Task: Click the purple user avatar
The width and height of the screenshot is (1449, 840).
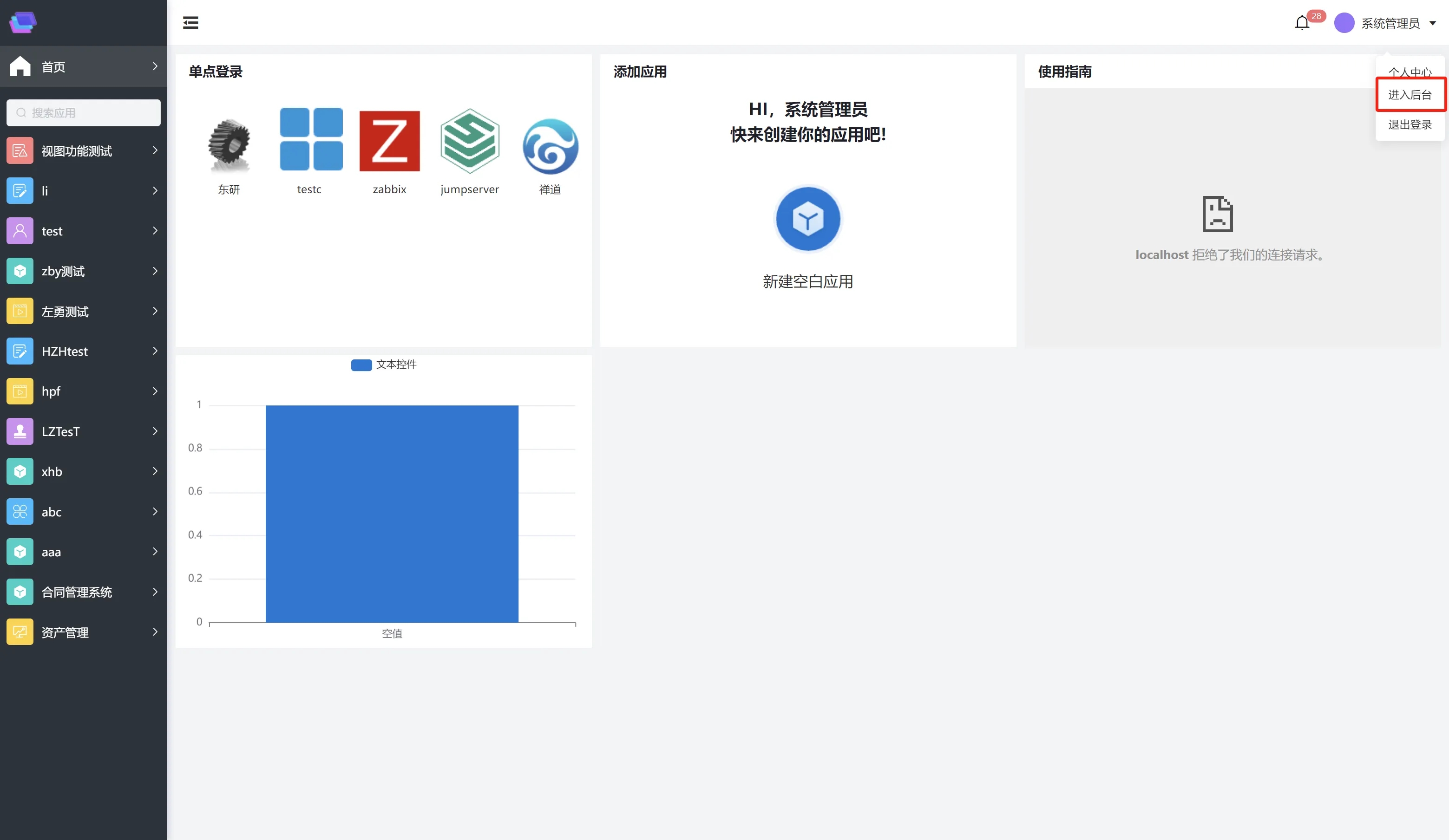Action: (1344, 23)
